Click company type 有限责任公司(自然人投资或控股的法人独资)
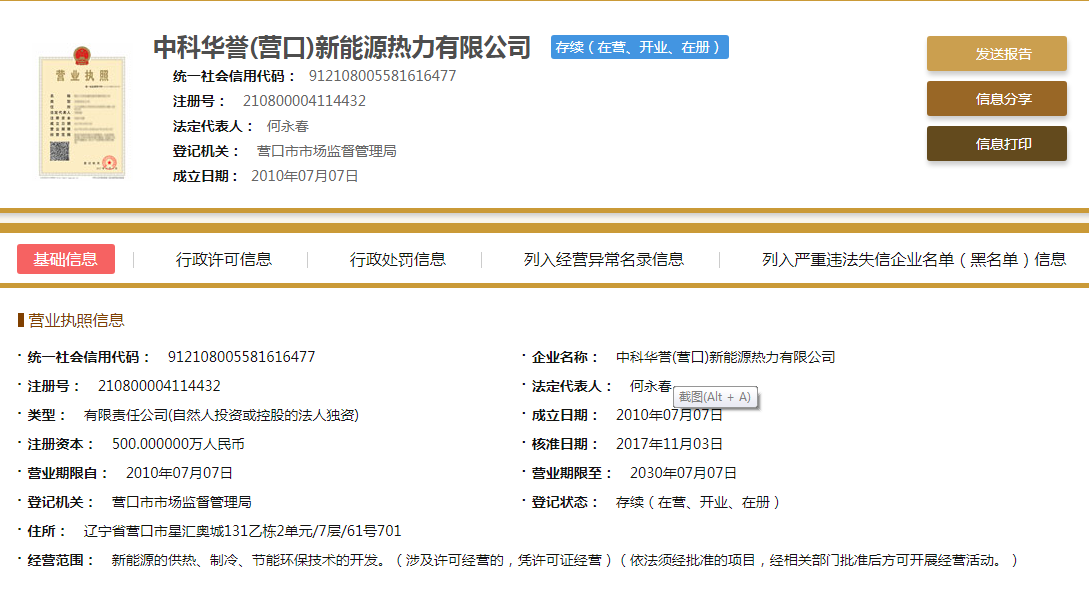 click(221, 415)
